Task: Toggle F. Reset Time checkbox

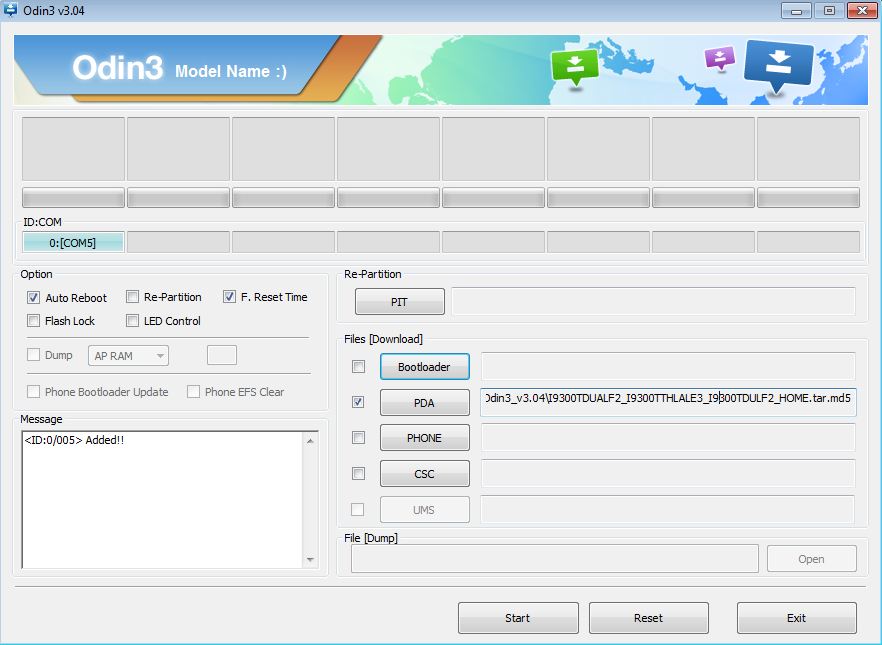Action: point(230,297)
